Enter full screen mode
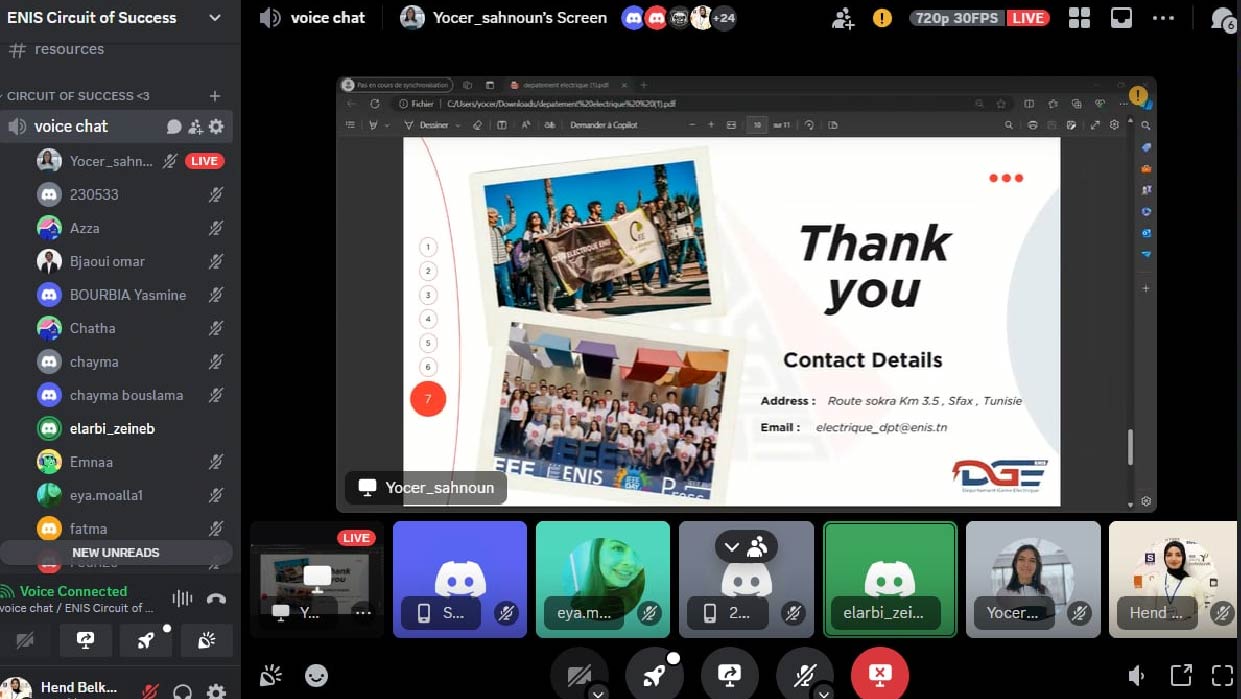The width and height of the screenshot is (1241, 699). pyautogui.click(x=1222, y=676)
